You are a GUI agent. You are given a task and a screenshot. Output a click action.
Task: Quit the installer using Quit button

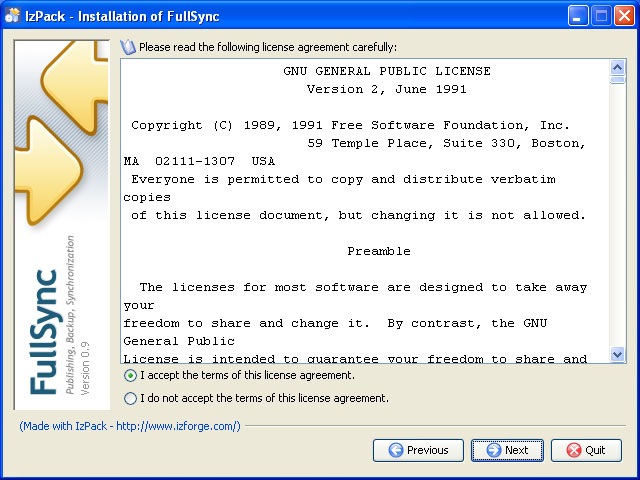[586, 450]
